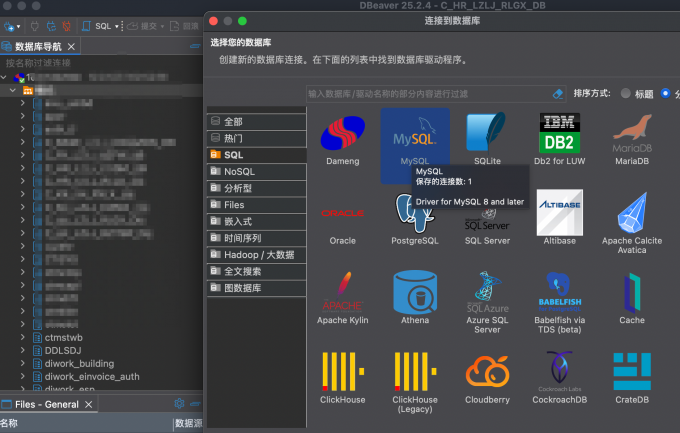Select the MariaDB driver icon
Viewport: 680px width, 433px height.
click(x=632, y=139)
